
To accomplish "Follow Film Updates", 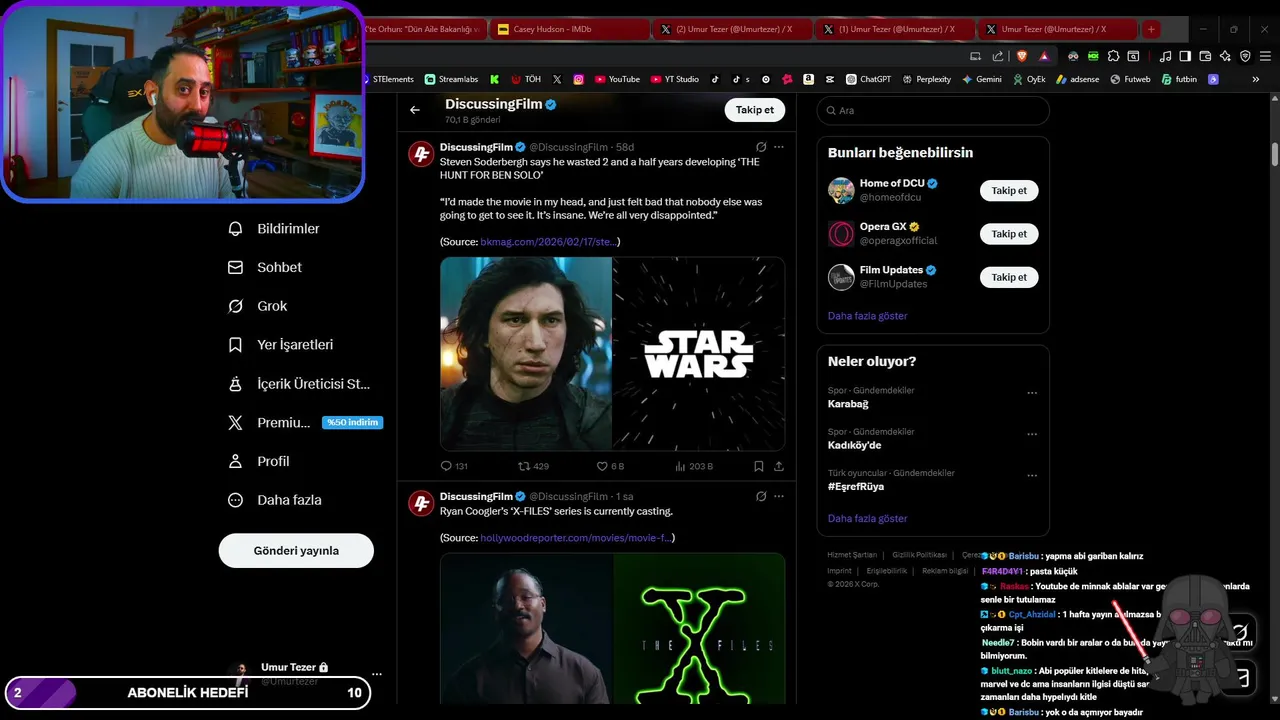I will tap(1009, 277).
